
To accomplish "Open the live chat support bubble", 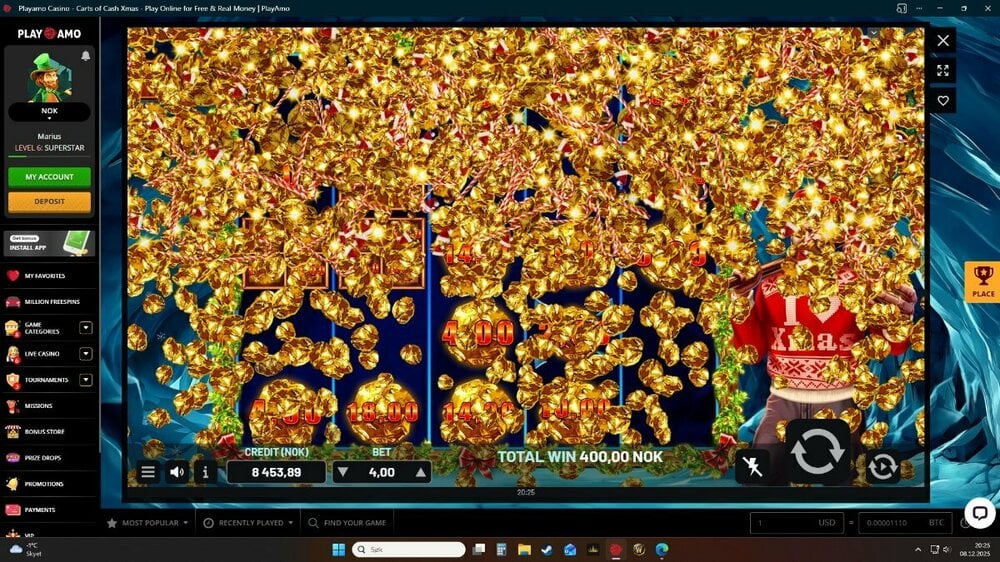I will (979, 513).
